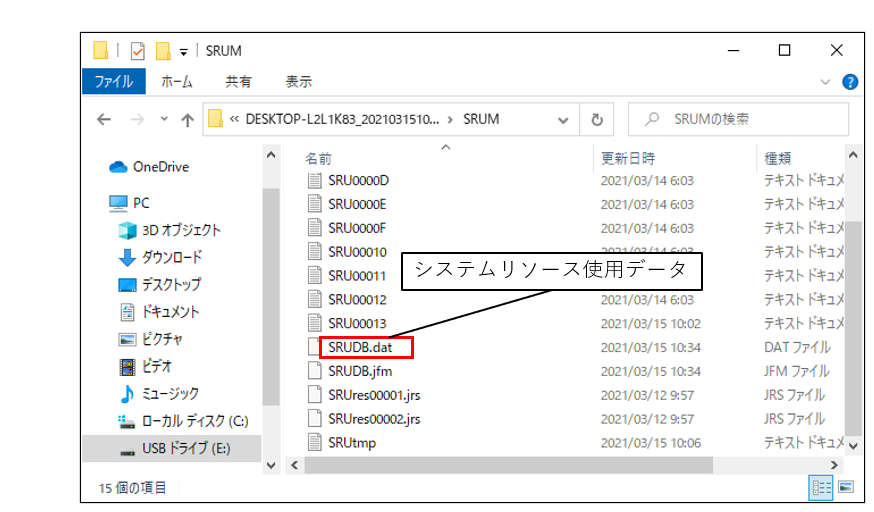Image resolution: width=874 pixels, height=512 pixels.
Task: Select PC in navigation pane
Action: coord(129,203)
